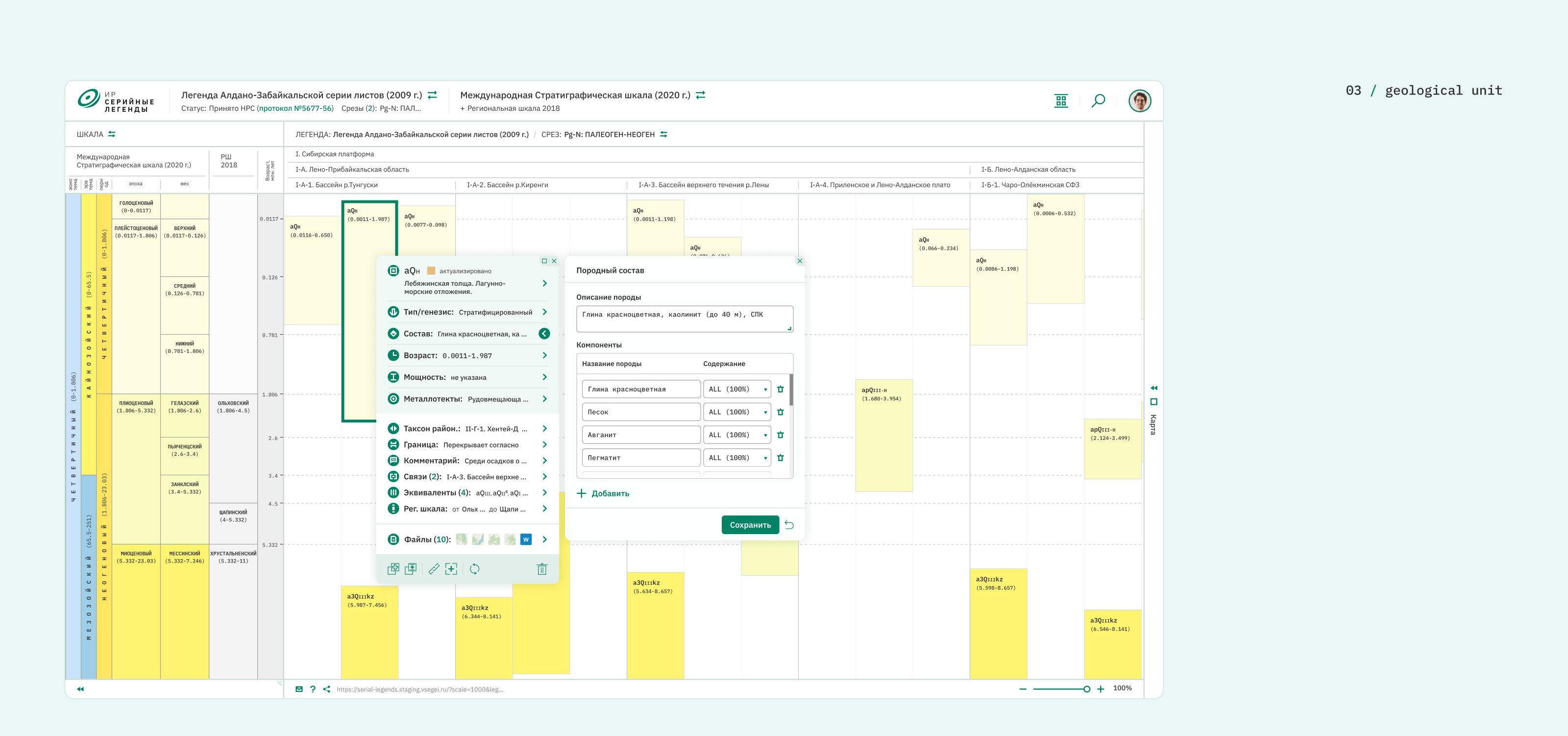Click the mail icon in bottom bar
The width and height of the screenshot is (1568, 736).
coord(299,689)
